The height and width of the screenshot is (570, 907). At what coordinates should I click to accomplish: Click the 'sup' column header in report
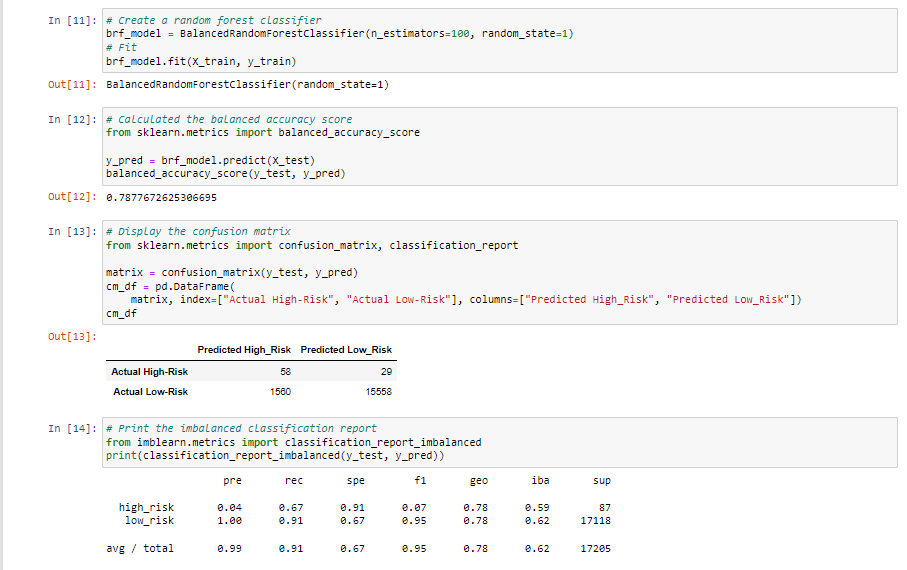tap(602, 480)
